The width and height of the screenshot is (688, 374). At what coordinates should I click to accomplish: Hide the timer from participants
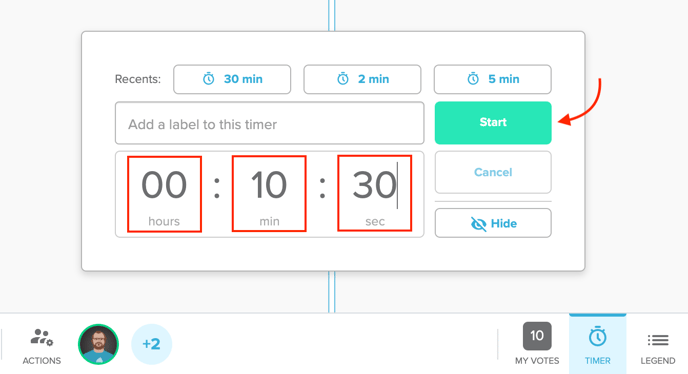493,223
